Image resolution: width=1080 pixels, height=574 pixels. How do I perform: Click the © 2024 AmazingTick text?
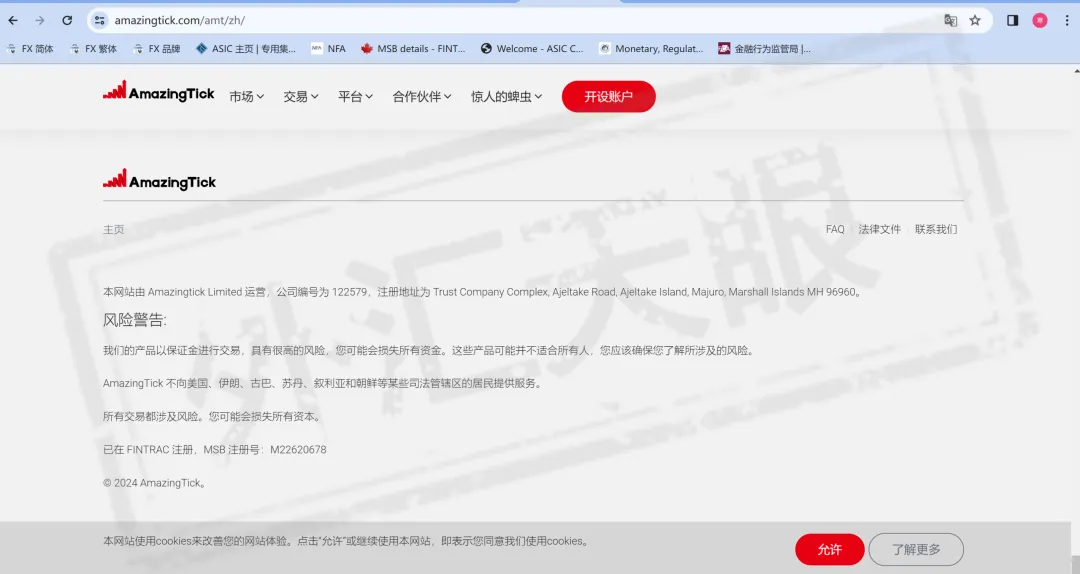(x=155, y=483)
